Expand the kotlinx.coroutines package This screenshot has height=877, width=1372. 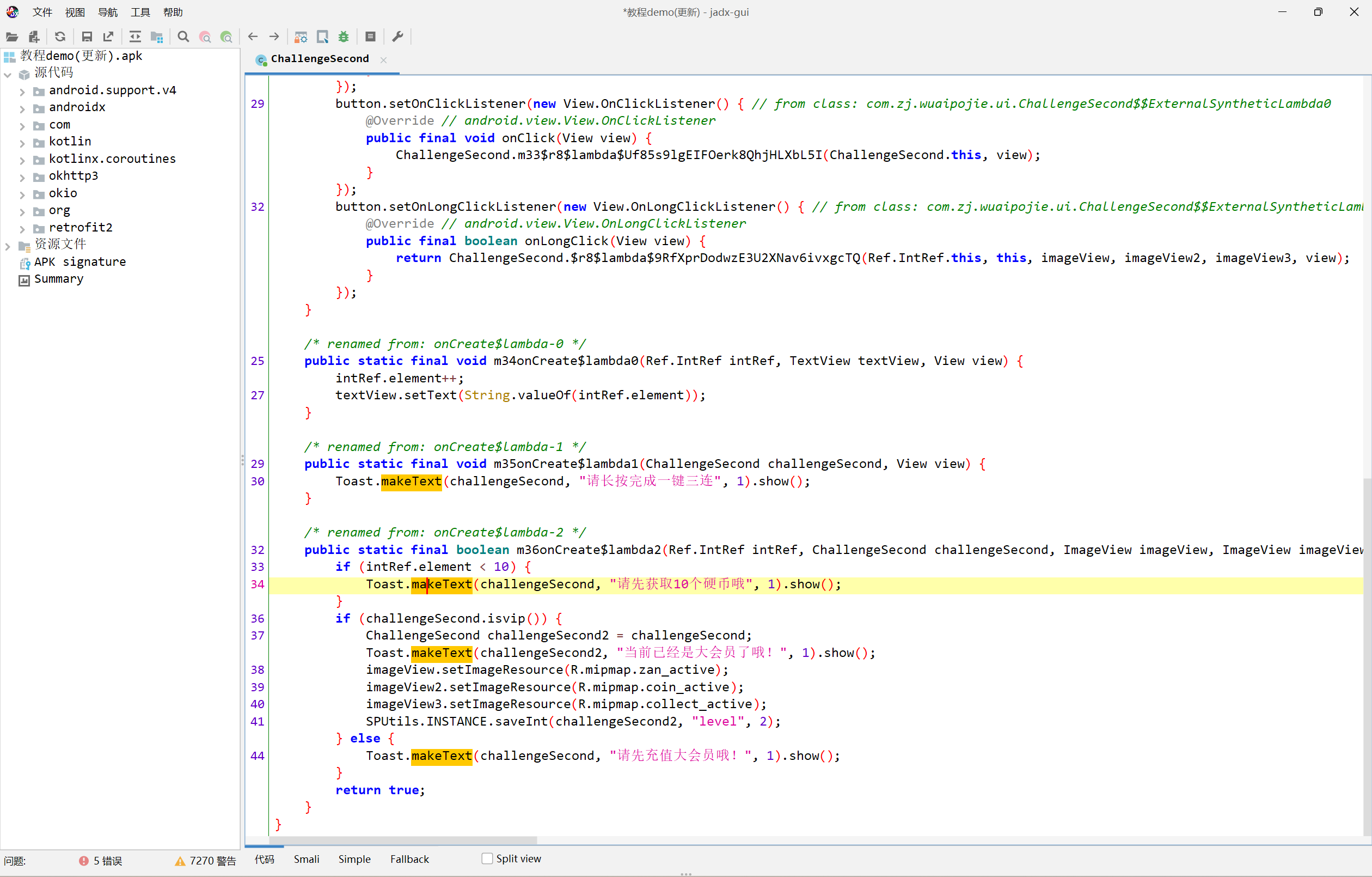(x=22, y=160)
